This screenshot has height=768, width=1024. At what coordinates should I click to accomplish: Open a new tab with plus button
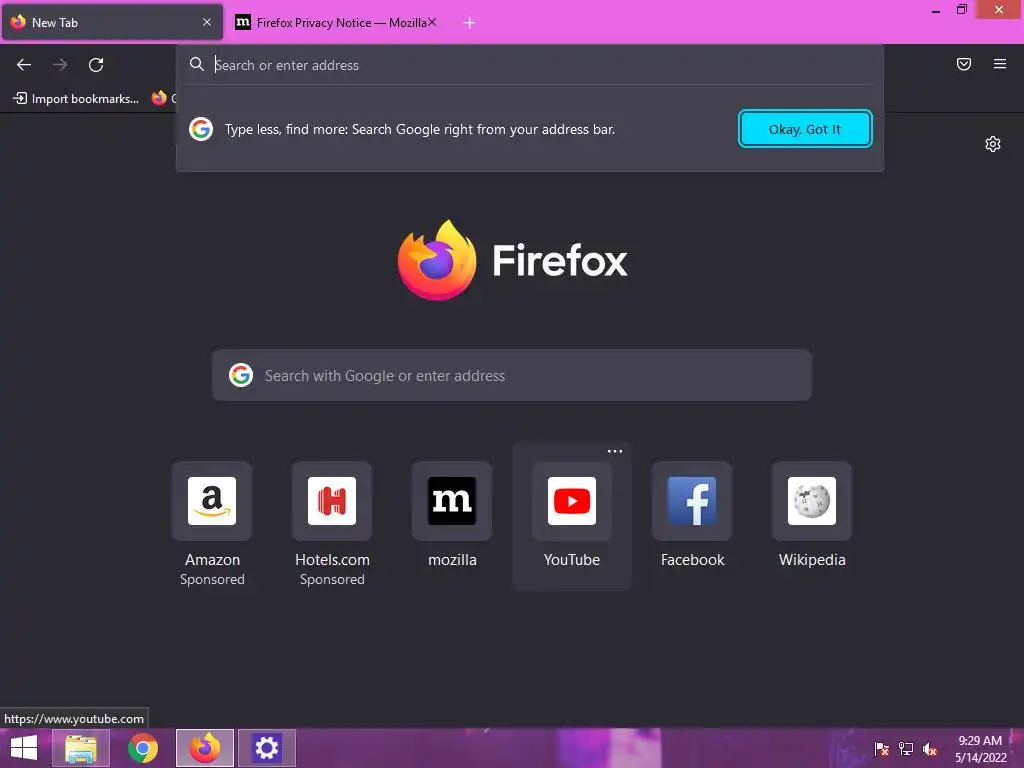tap(469, 23)
